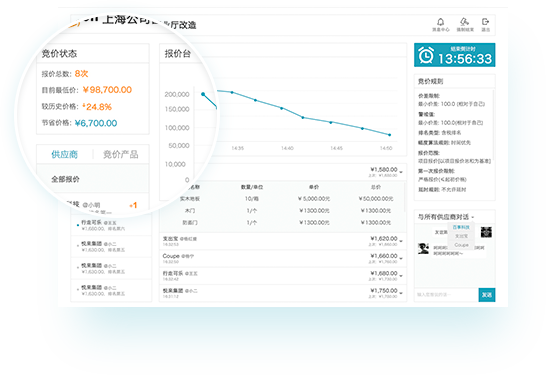Click the alarm clock countdown icon
This screenshot has width=546, height=375.
(x=426, y=55)
